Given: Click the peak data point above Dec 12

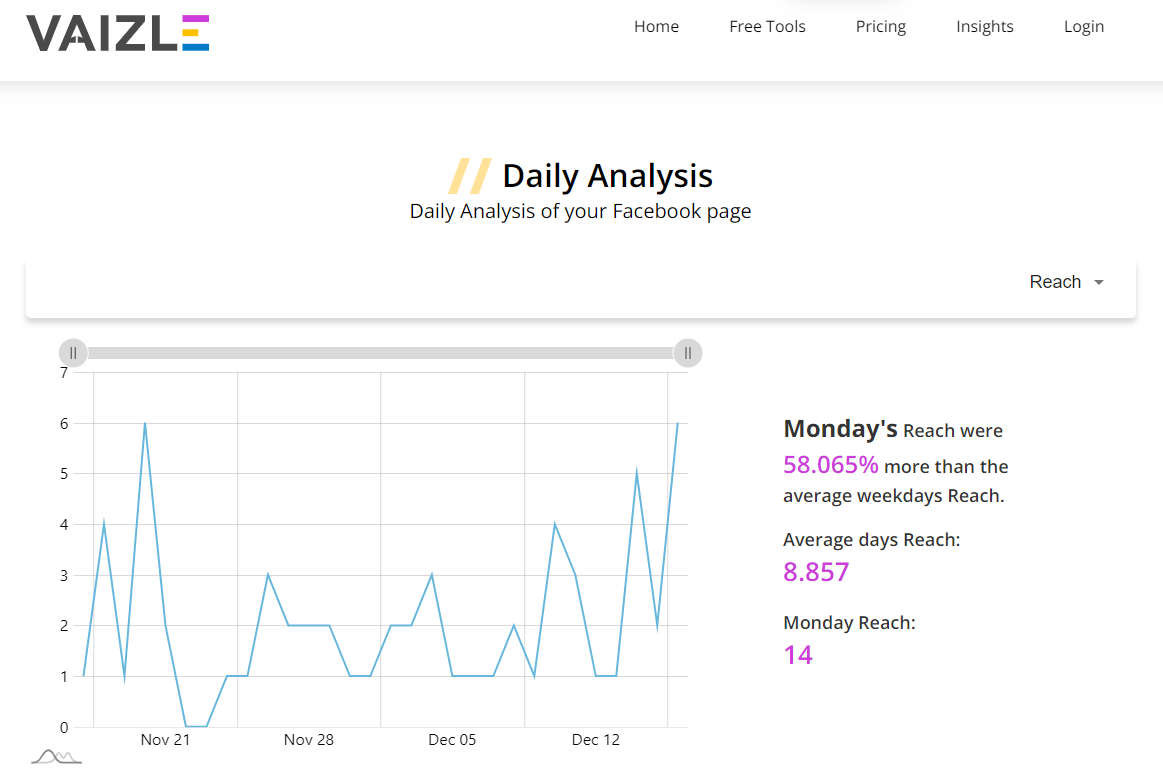Looking at the screenshot, I should [x=637, y=468].
